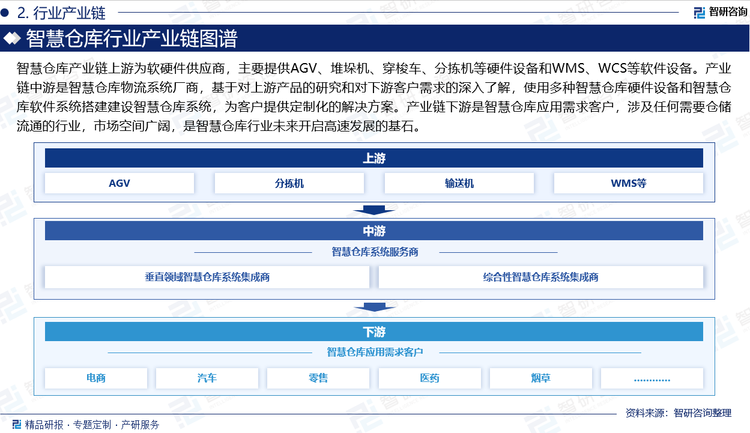This screenshot has width=750, height=433.
Task: Click the 垂直领域智慧仓库系统集成商 box
Action: pyautogui.click(x=207, y=277)
